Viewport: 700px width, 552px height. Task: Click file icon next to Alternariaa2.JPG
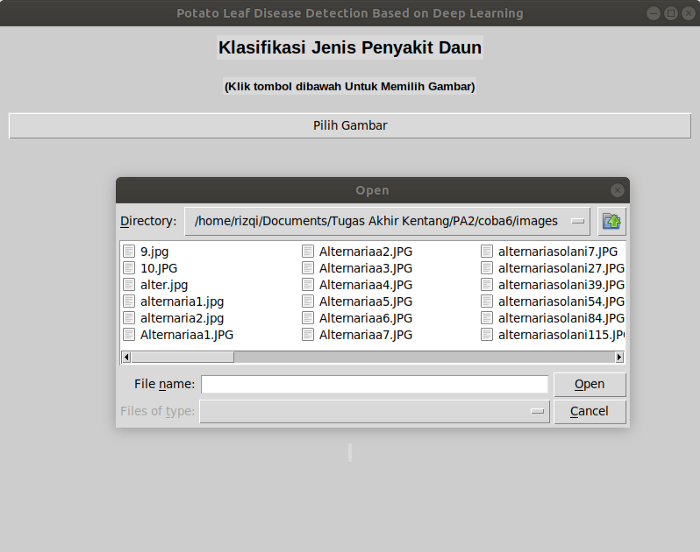coord(308,252)
